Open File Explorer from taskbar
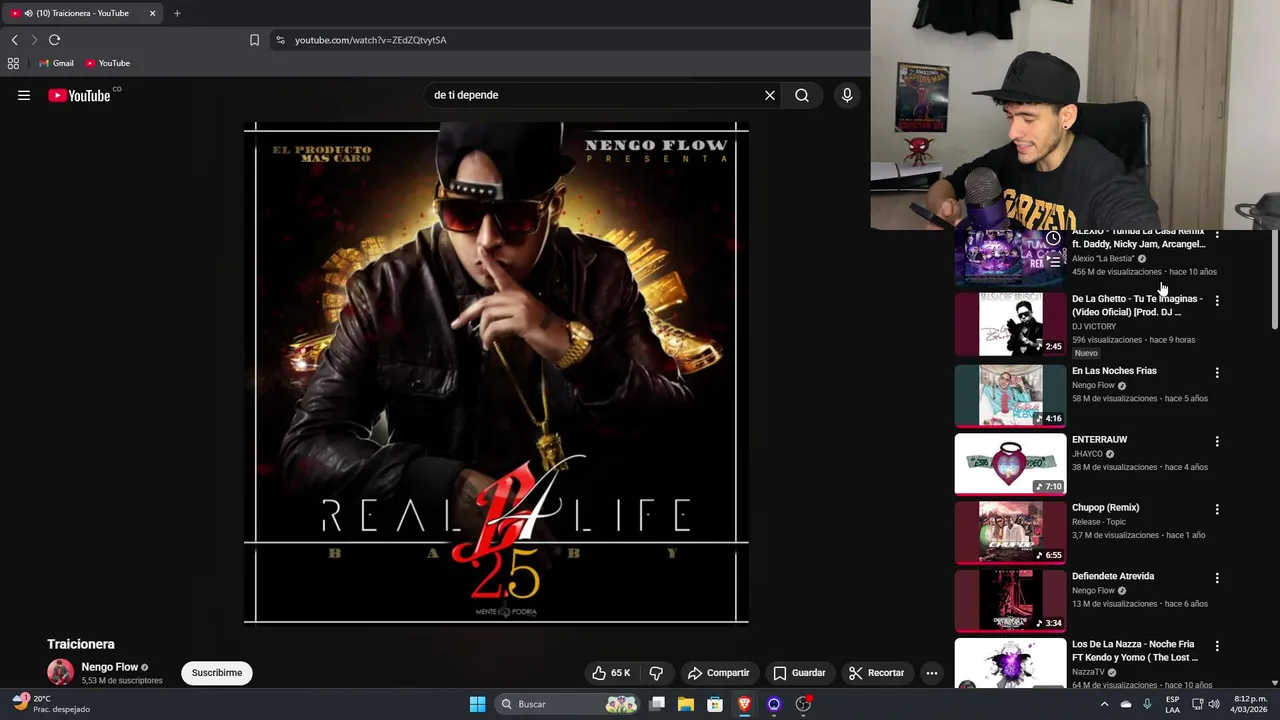Screen dimensions: 1280x720 tap(686, 704)
